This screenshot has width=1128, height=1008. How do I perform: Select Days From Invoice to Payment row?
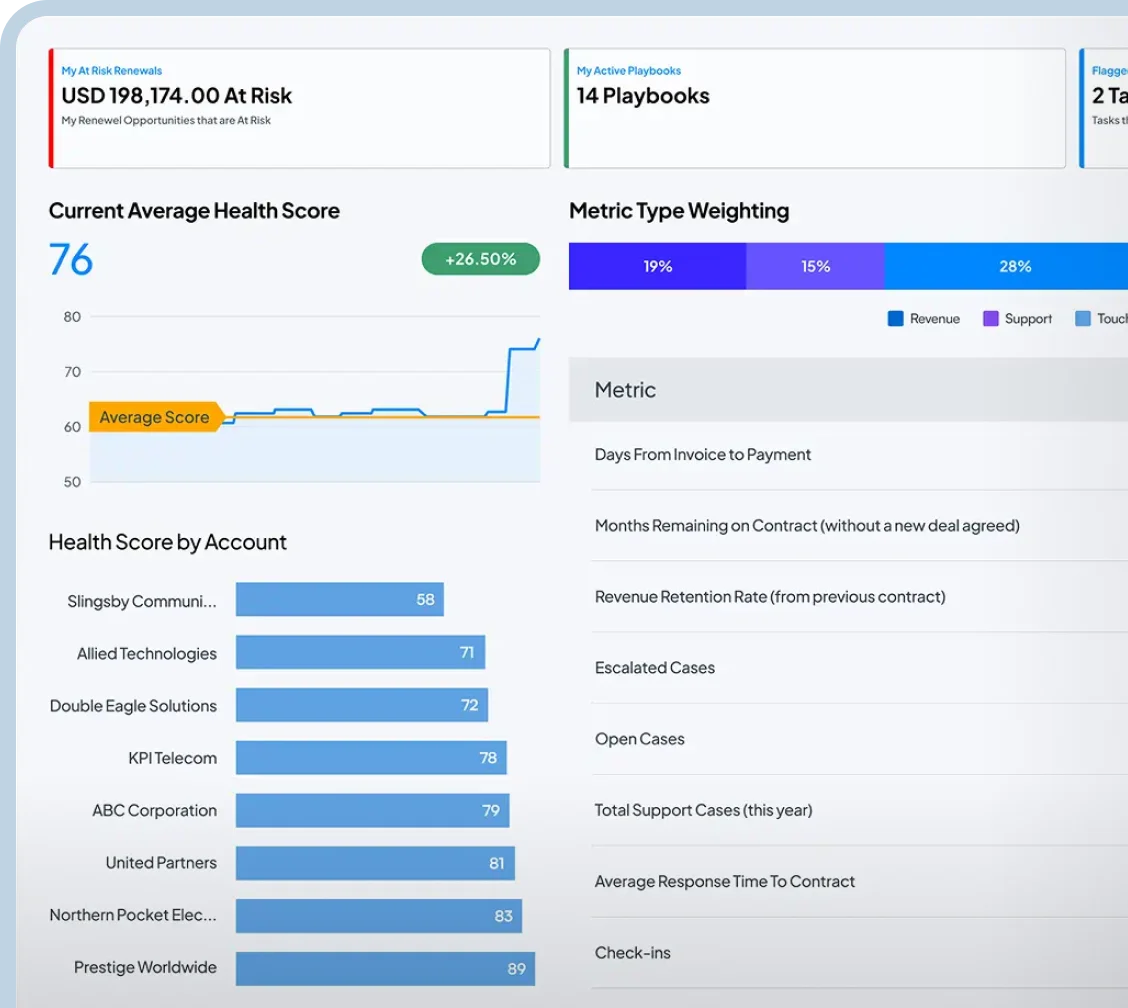click(x=702, y=454)
